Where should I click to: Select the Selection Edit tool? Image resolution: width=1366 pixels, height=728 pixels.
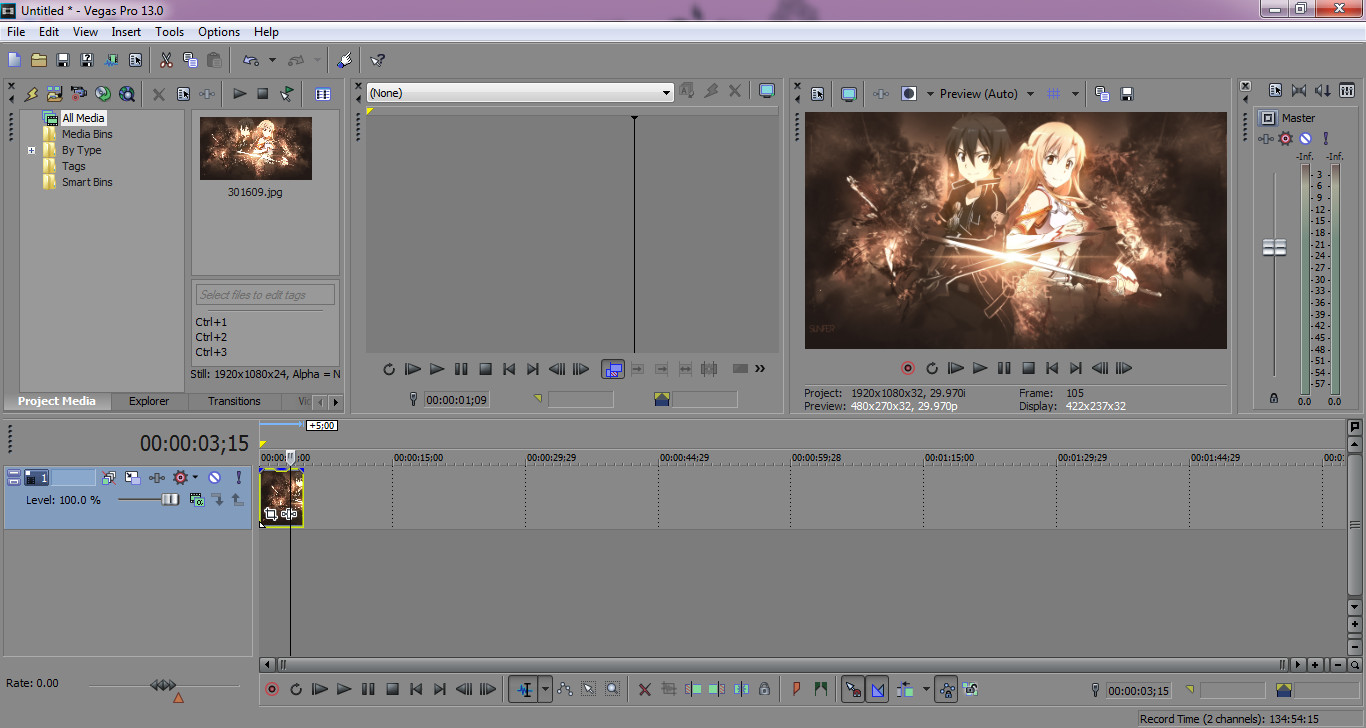589,689
